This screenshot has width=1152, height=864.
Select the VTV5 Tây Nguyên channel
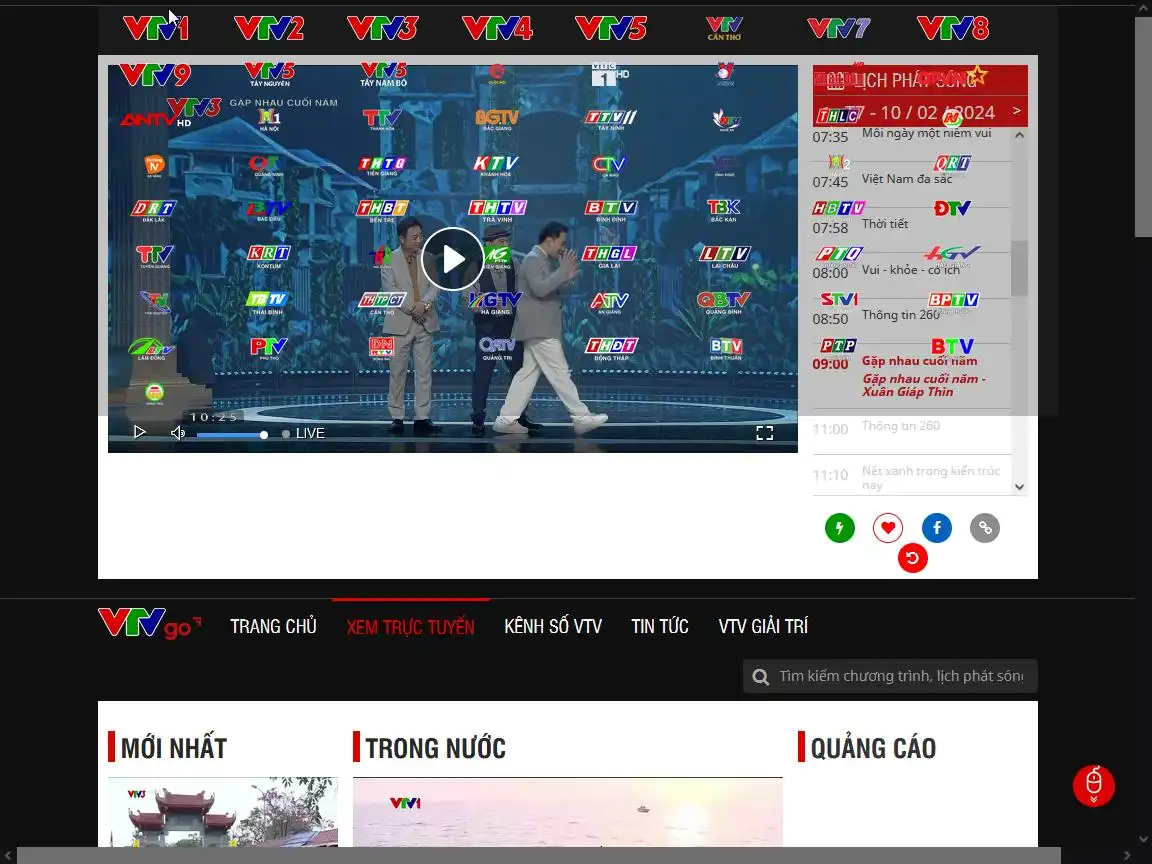pos(270,74)
